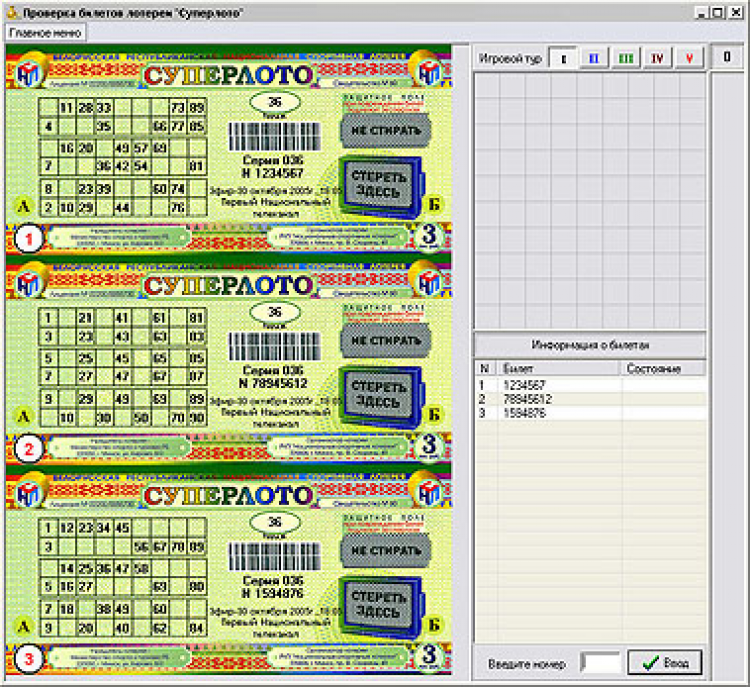
Task: Click the Состояние column header
Action: [663, 368]
